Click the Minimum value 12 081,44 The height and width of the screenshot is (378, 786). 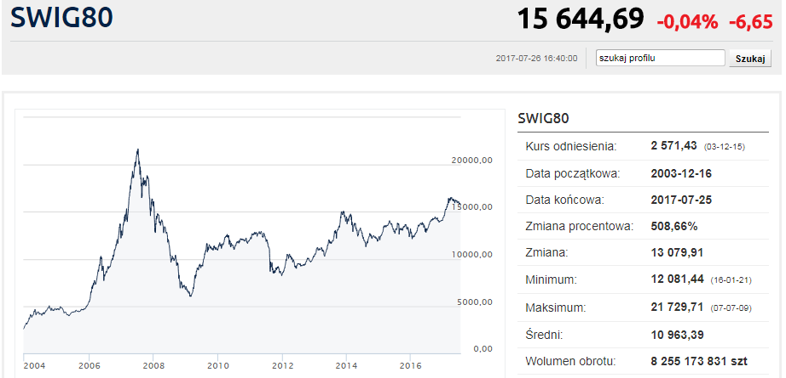pos(677,278)
